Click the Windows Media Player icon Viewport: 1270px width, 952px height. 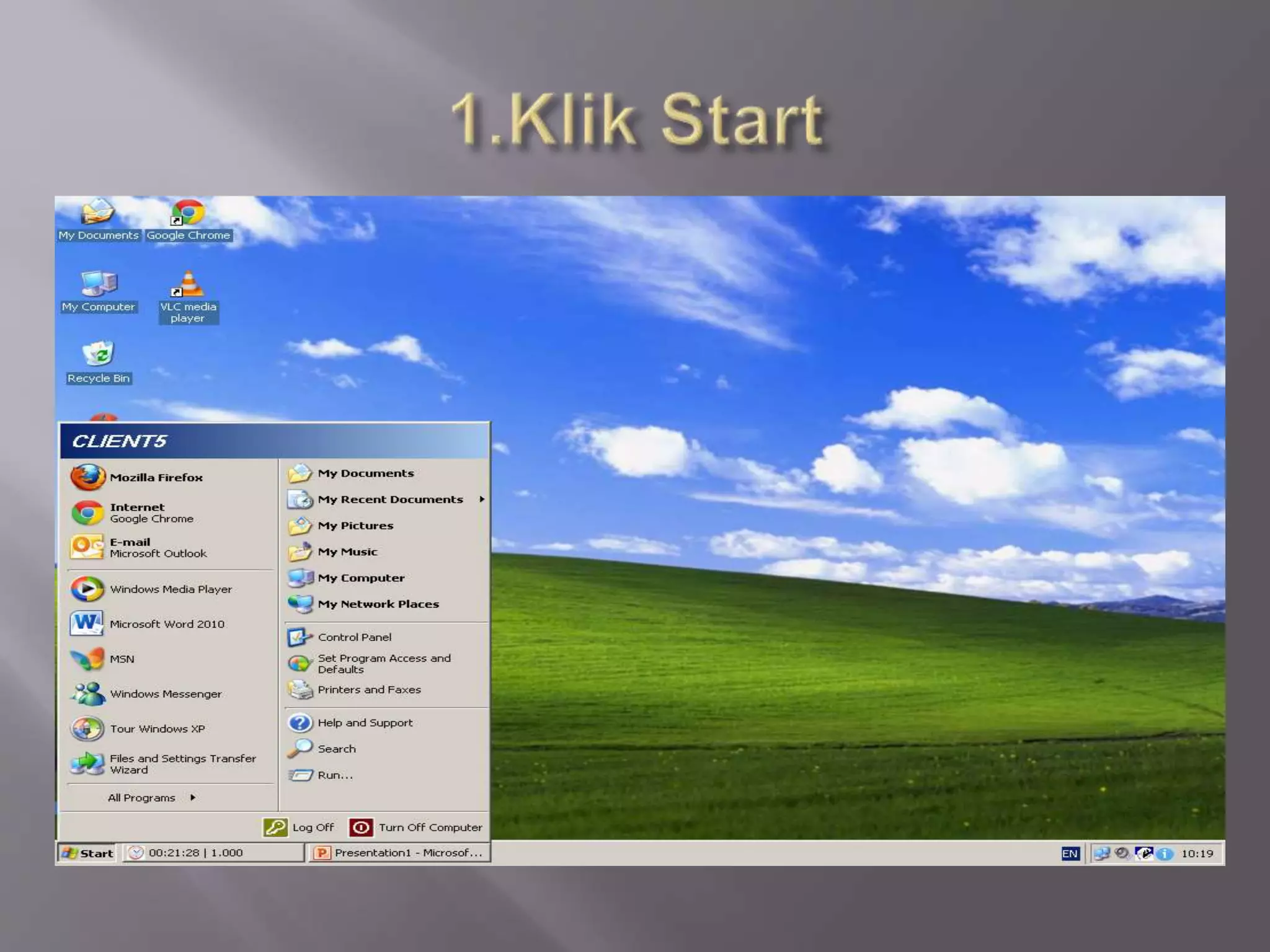coord(87,589)
